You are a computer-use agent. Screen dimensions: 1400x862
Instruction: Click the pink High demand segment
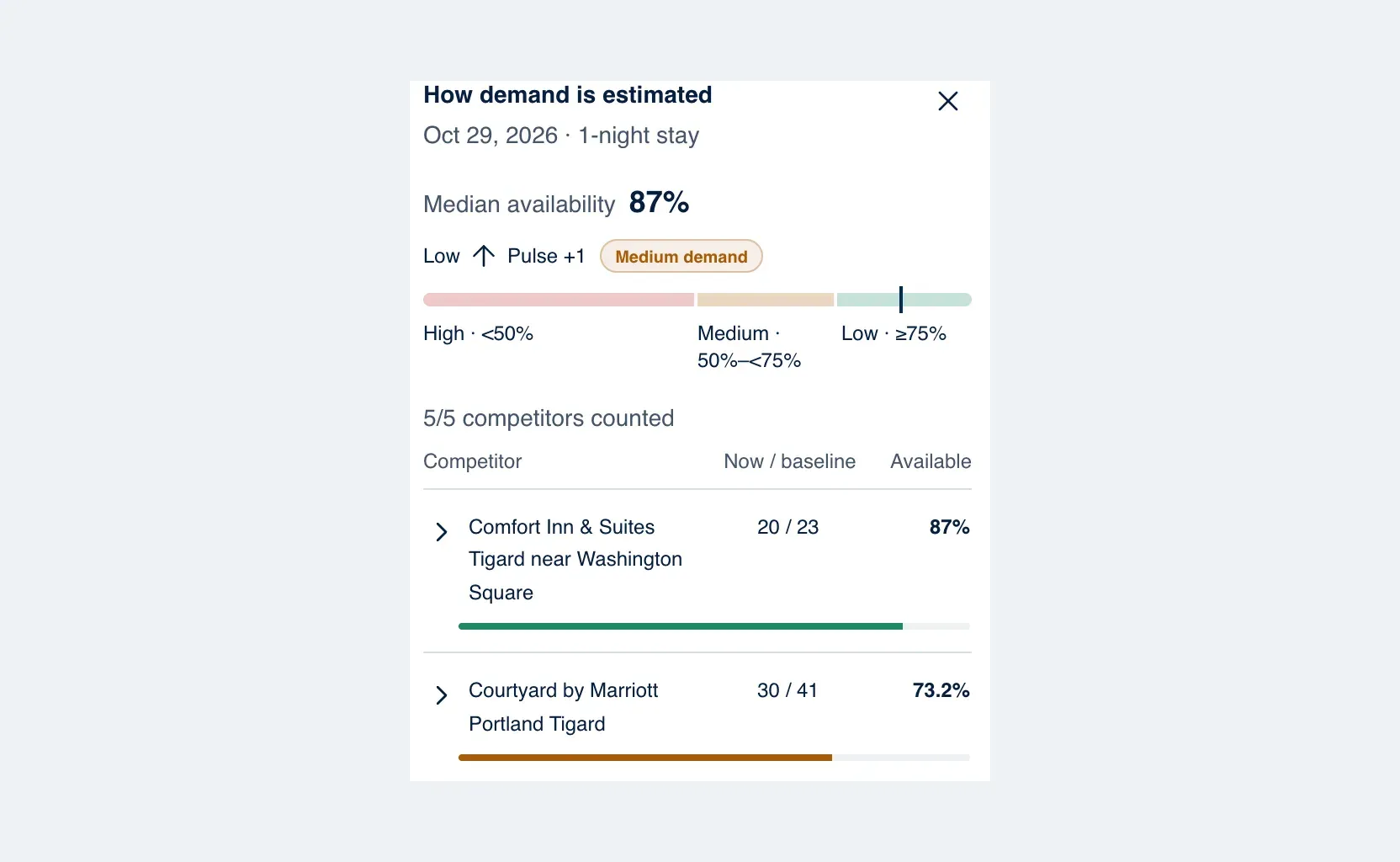559,300
